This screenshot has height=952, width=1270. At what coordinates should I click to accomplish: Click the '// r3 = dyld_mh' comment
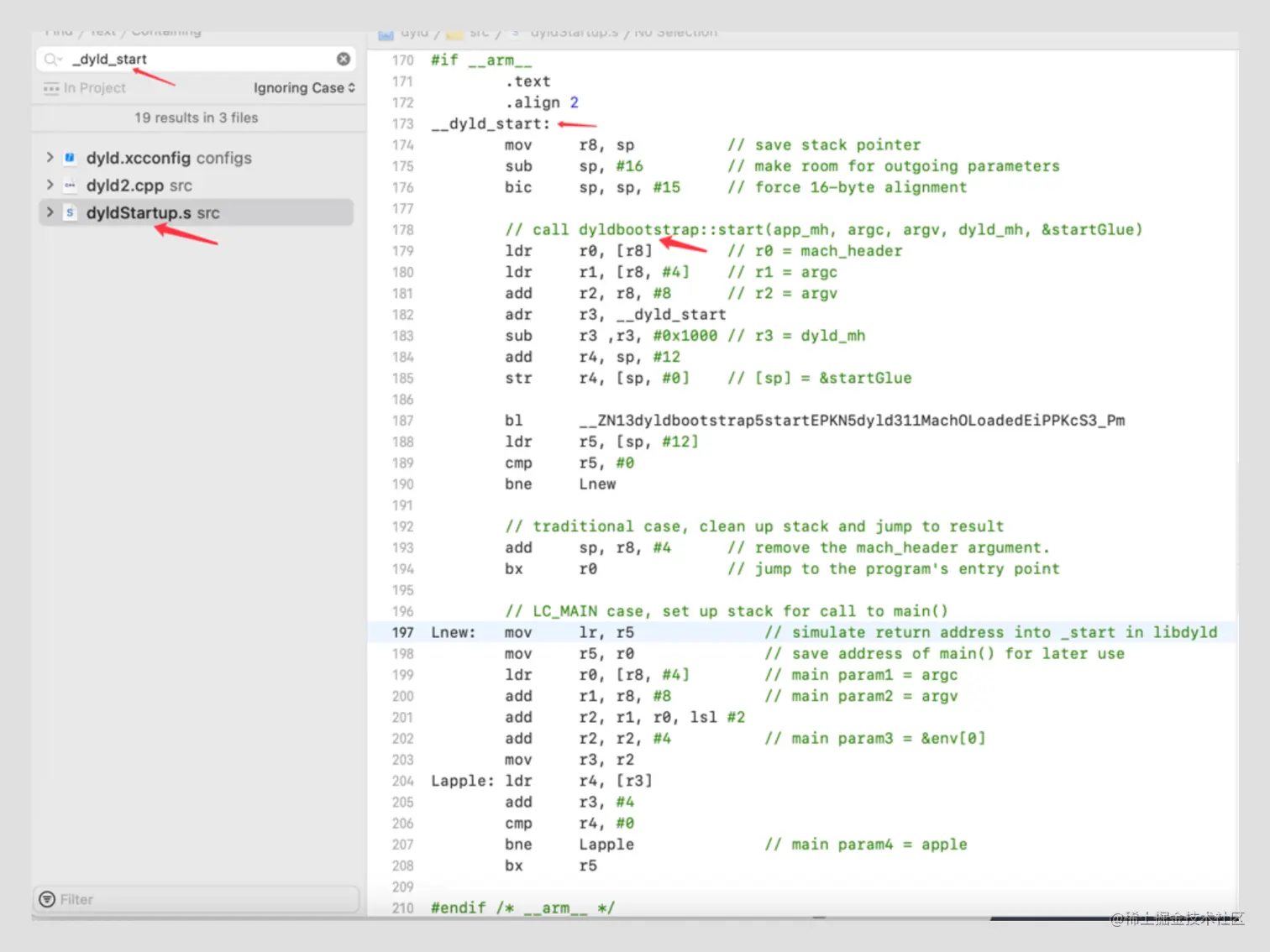point(796,336)
